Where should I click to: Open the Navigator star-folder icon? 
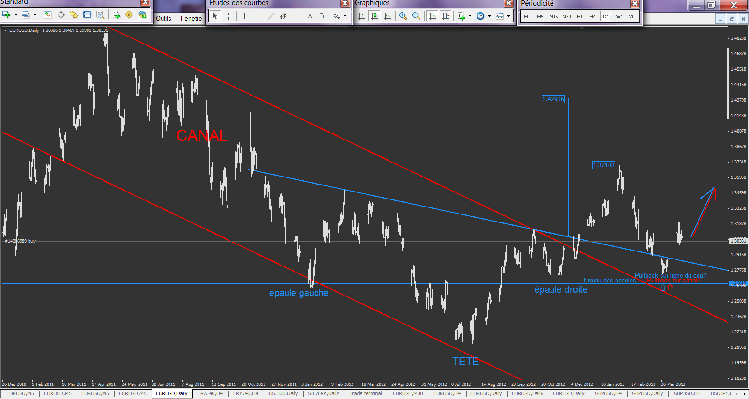[74, 15]
